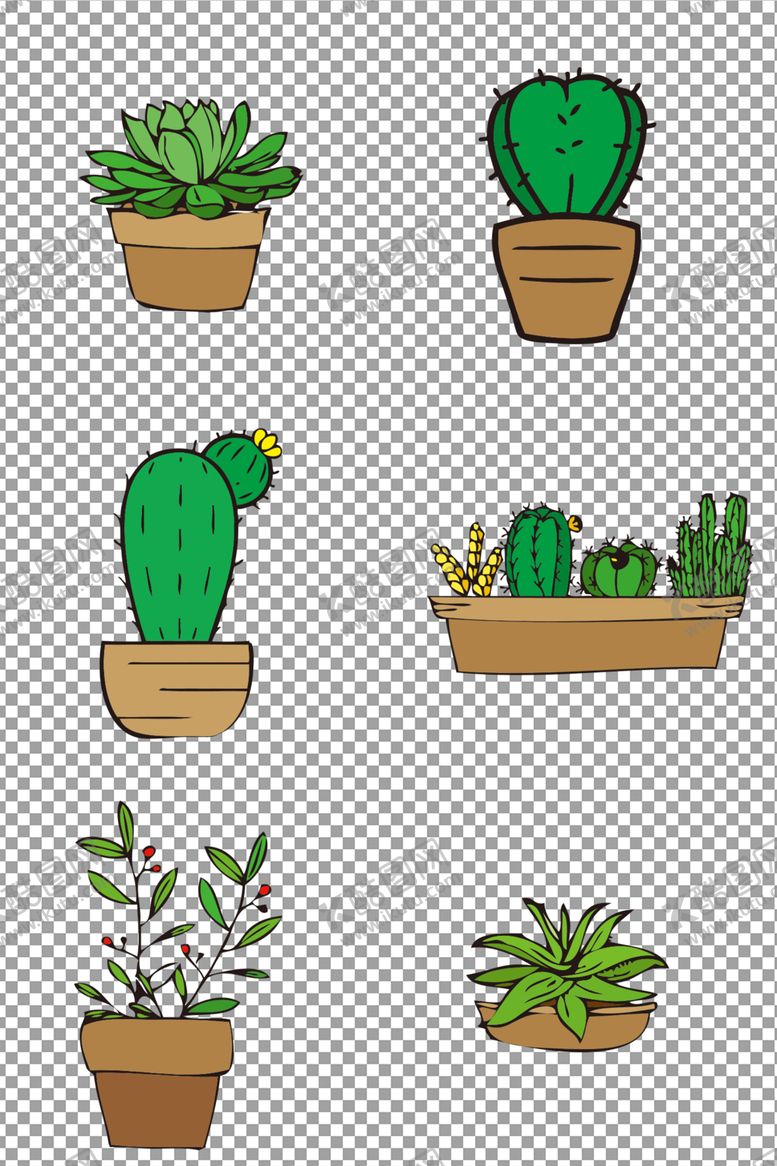Select the striped pot under the tall cactus
The height and width of the screenshot is (1166, 777).
point(176,688)
